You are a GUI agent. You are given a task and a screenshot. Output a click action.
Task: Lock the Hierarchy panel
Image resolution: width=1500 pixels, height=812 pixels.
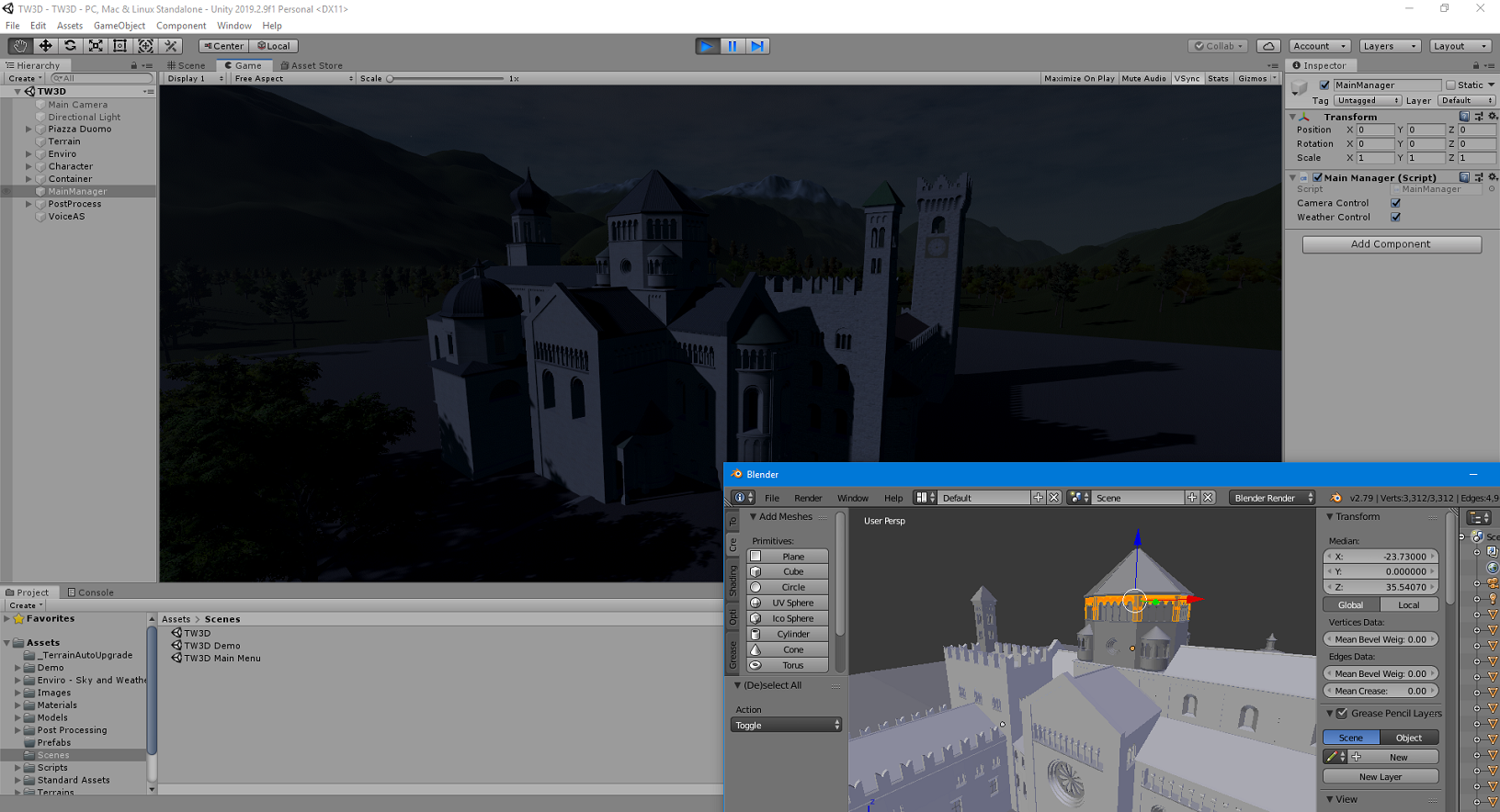pyautogui.click(x=133, y=65)
